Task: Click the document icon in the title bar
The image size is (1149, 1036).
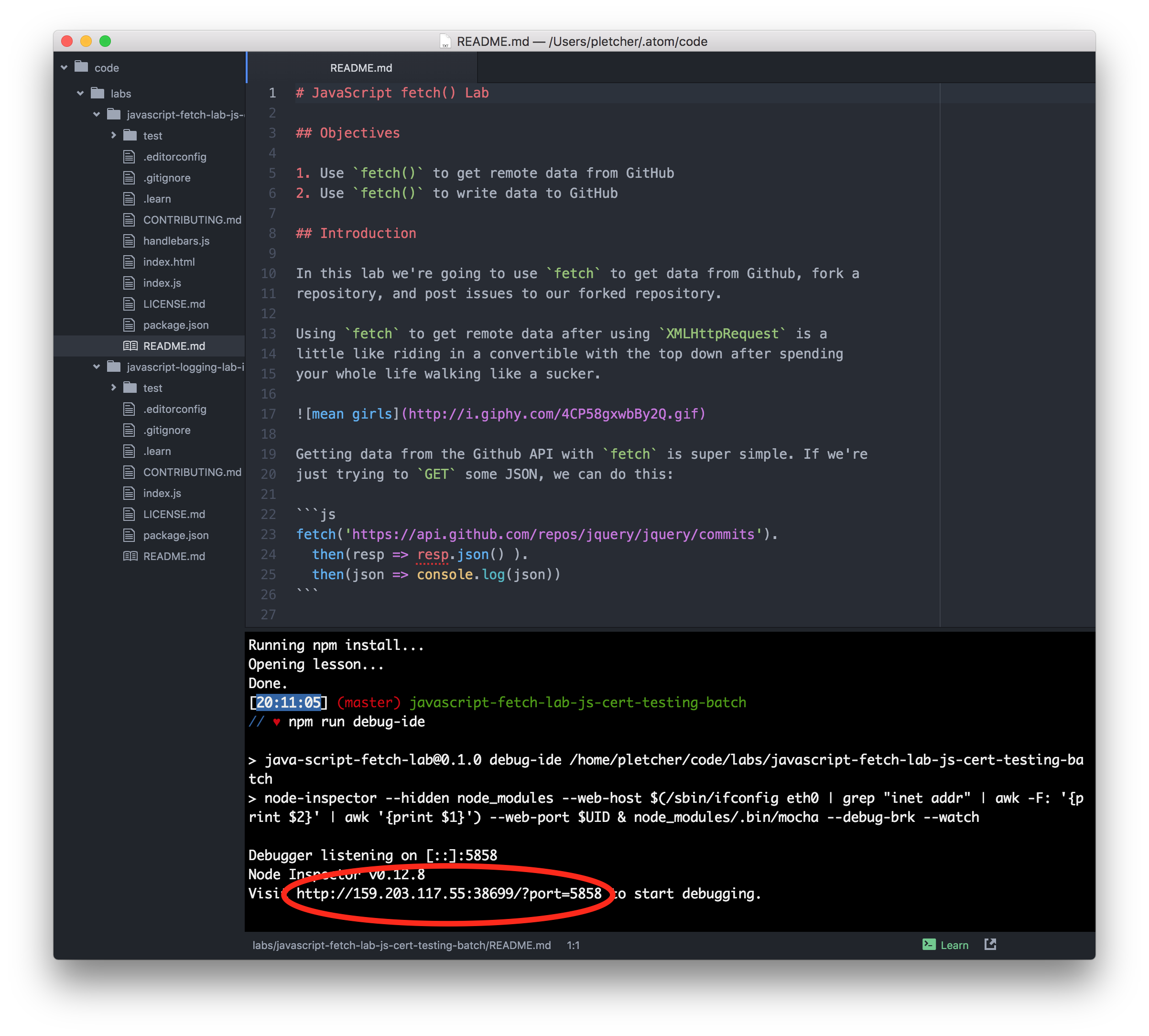Action: (x=445, y=41)
